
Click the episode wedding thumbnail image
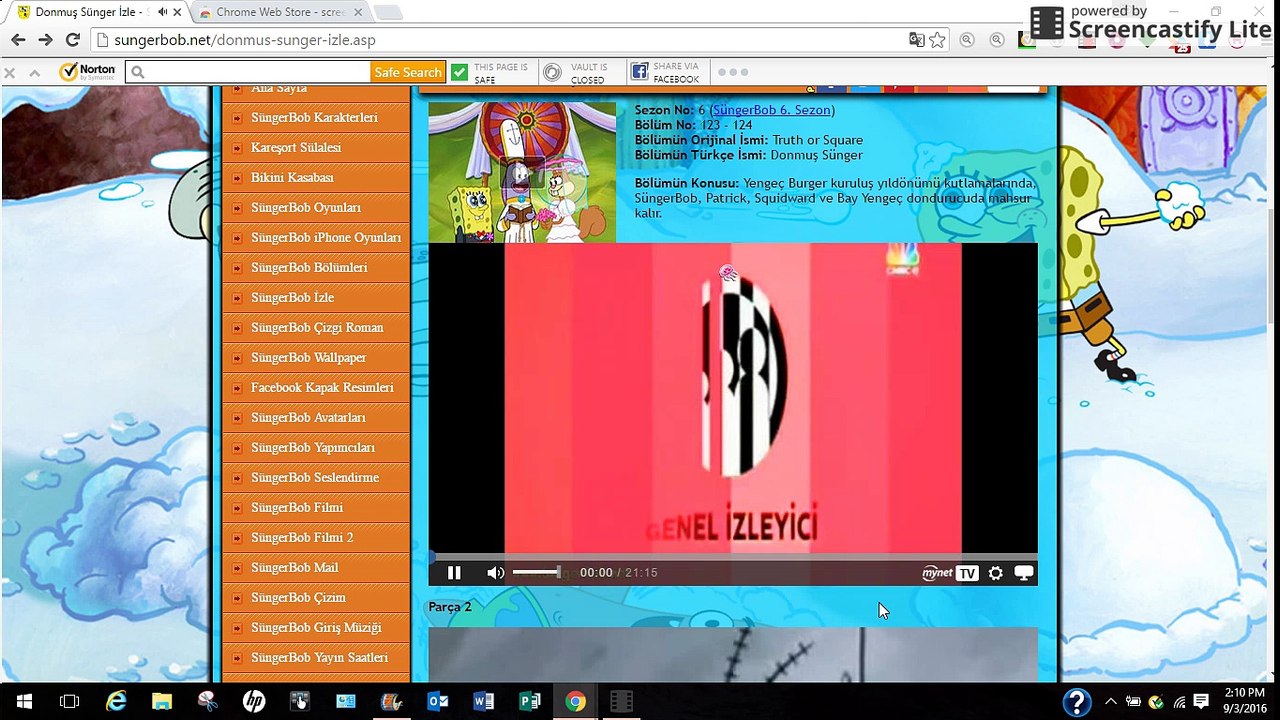tap(522, 171)
